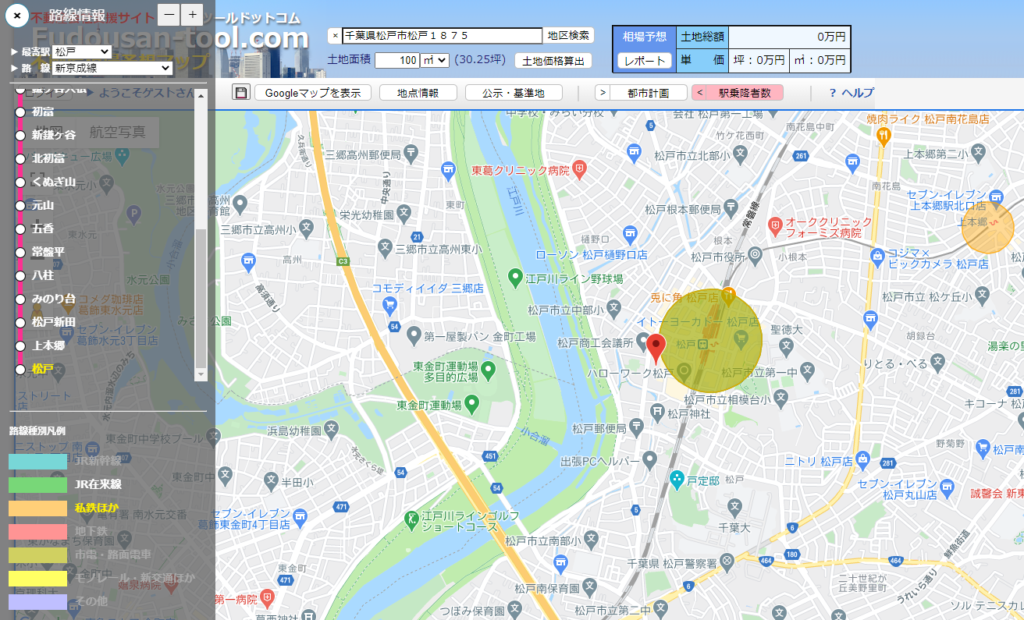Viewport: 1024px width, 620px height.
Task: Click the 東金町運動場 green park marker
Action: (x=472, y=403)
